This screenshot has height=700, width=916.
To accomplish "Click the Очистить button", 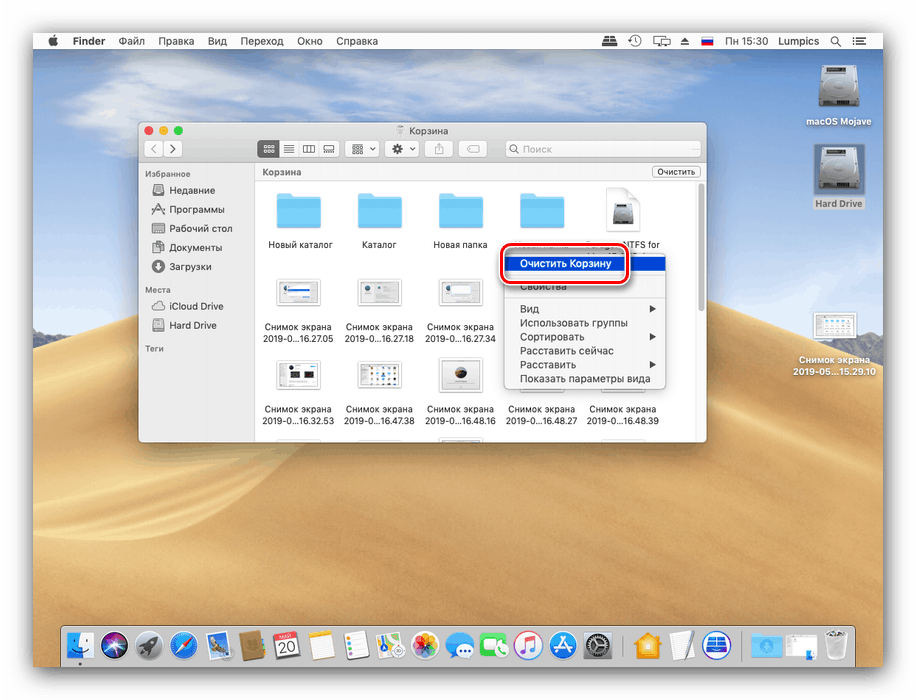I will pos(675,172).
